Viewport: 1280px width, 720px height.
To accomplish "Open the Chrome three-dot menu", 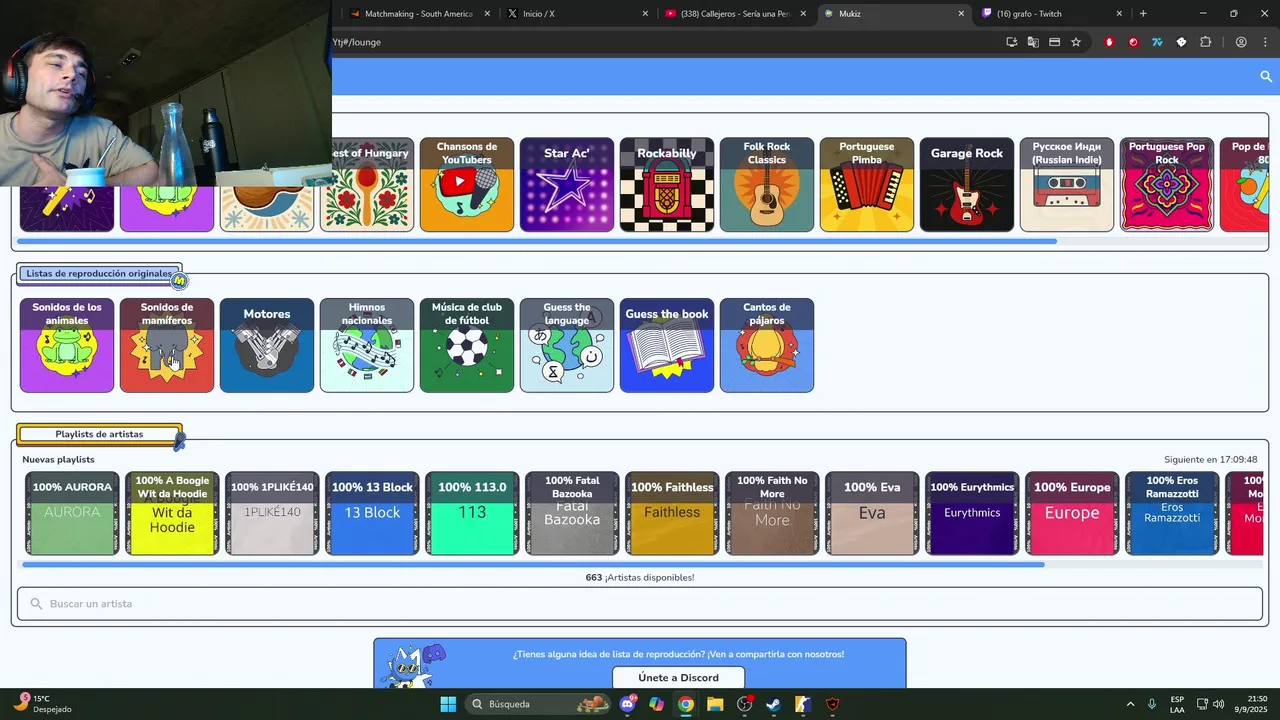I will click(1266, 42).
